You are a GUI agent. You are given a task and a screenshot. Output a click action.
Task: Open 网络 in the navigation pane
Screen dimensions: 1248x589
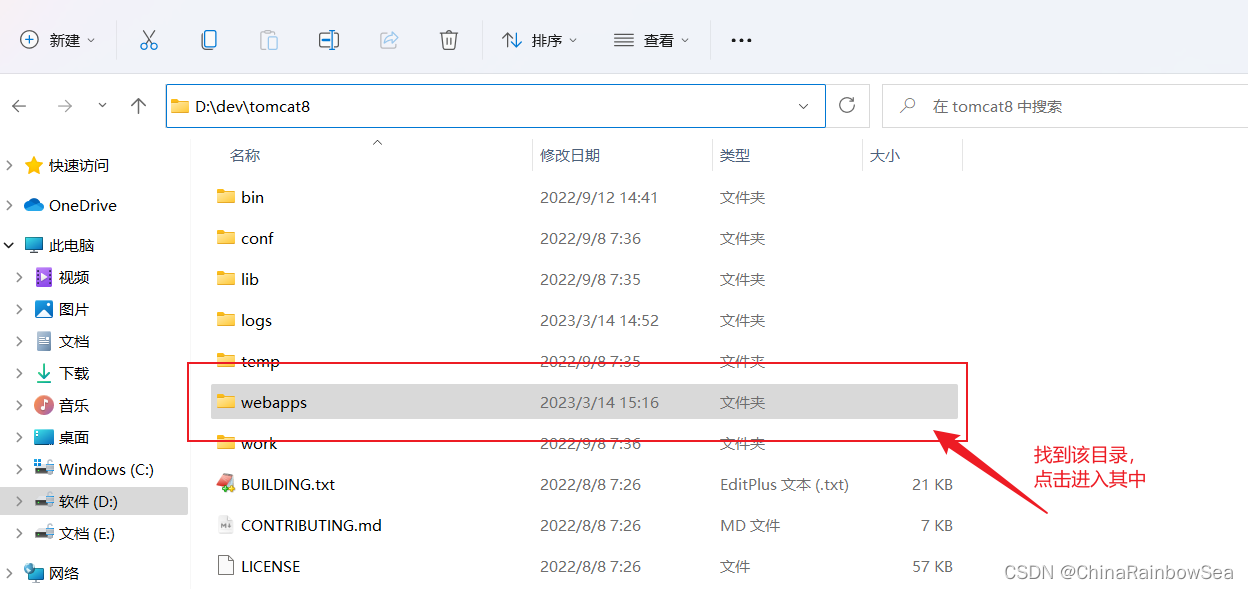click(64, 573)
